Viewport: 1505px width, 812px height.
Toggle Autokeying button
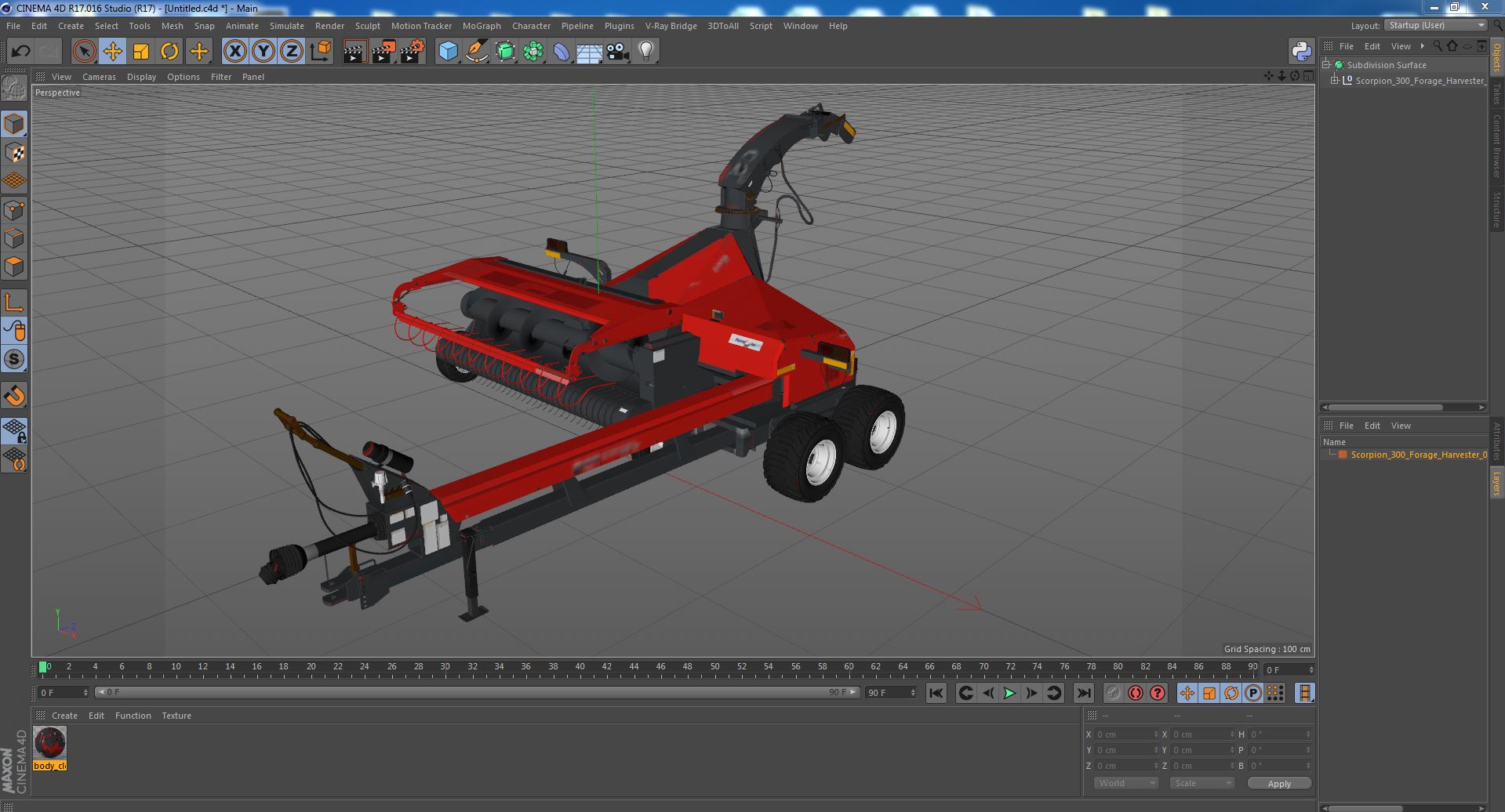coord(1135,693)
